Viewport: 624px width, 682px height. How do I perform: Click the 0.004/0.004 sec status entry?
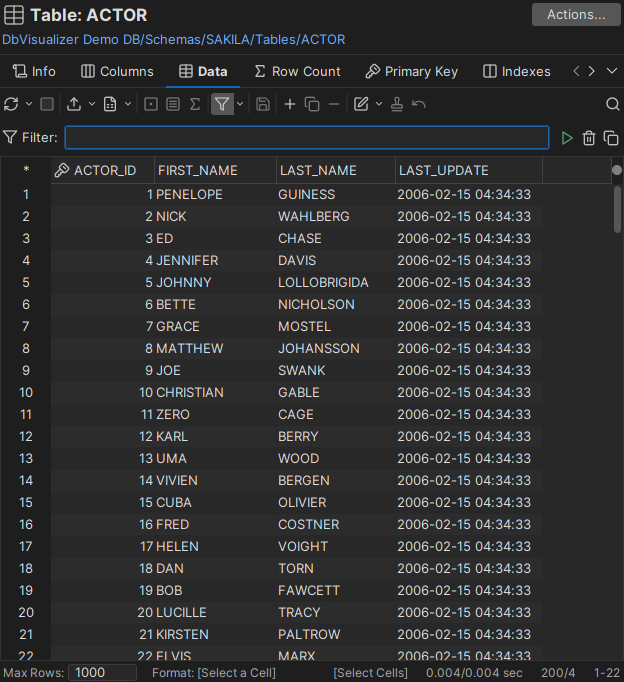(x=474, y=673)
